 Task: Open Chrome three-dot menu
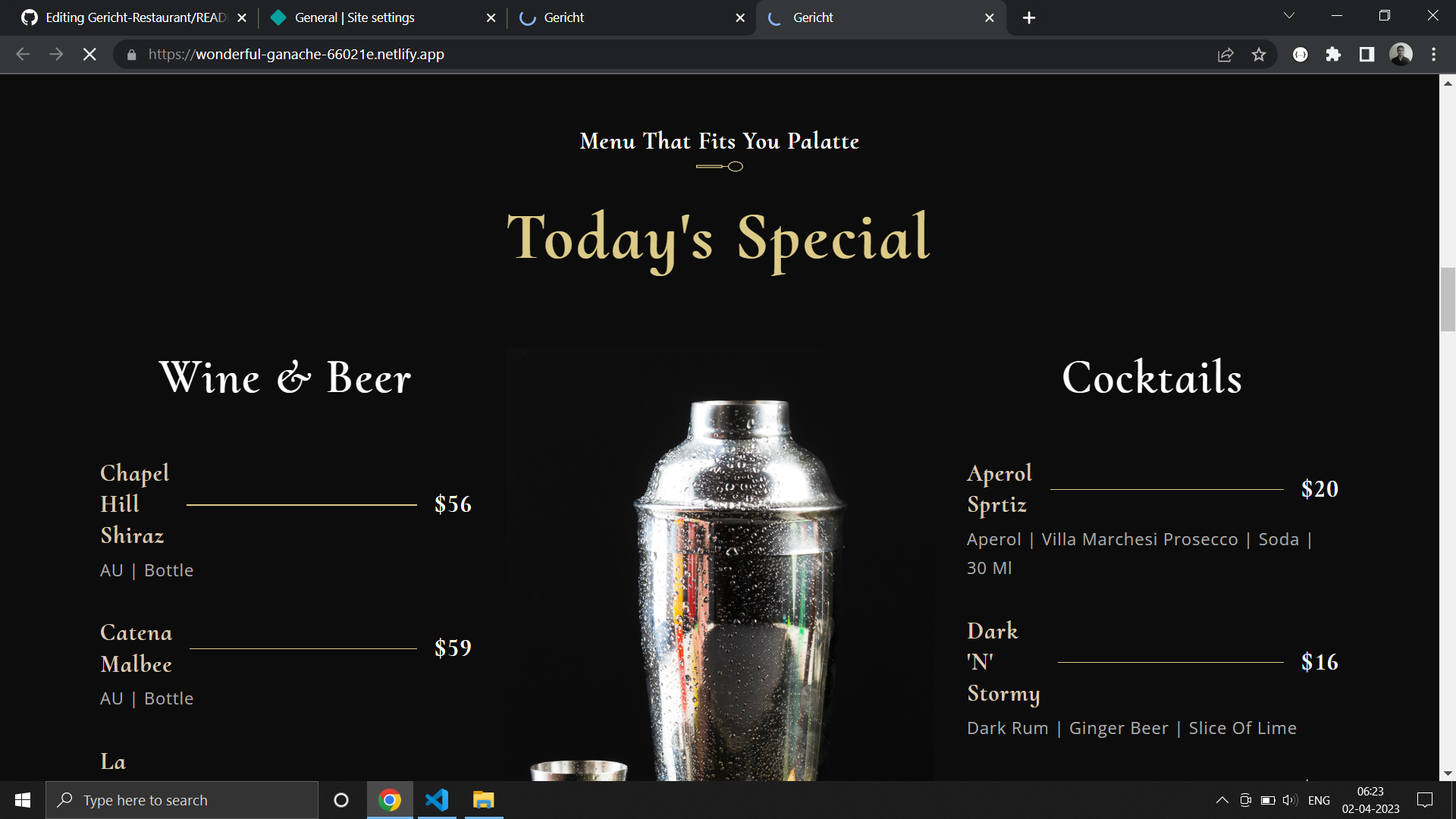coord(1433,55)
